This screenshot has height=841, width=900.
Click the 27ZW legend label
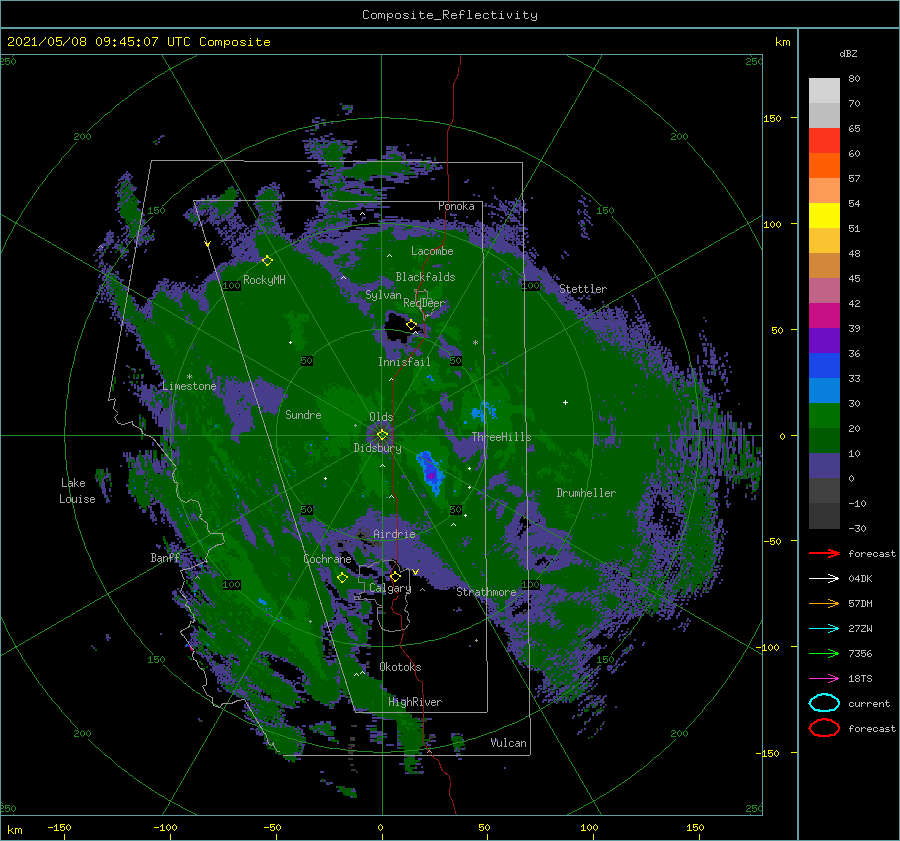860,629
